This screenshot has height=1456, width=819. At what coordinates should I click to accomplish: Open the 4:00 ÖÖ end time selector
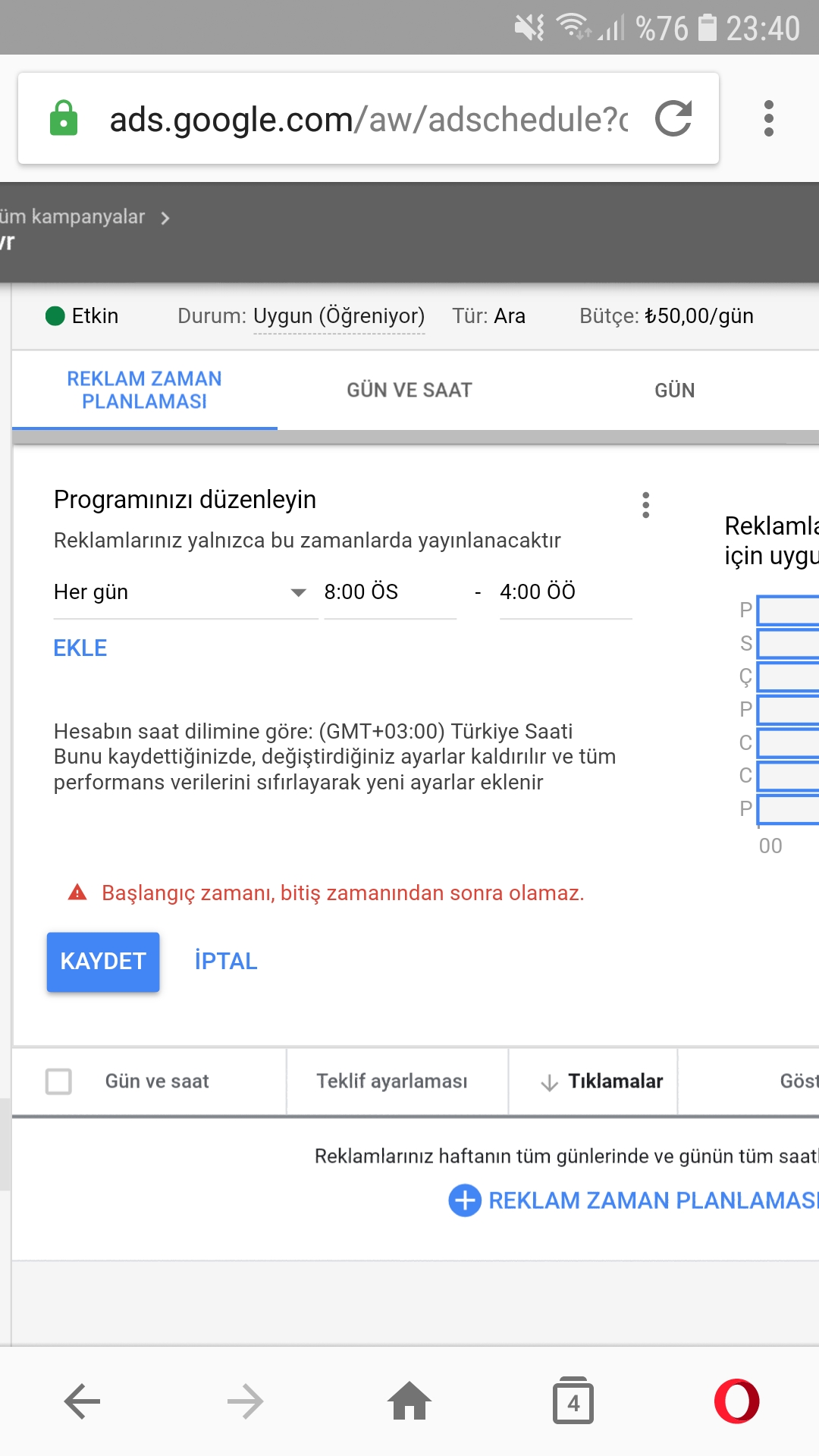[566, 592]
